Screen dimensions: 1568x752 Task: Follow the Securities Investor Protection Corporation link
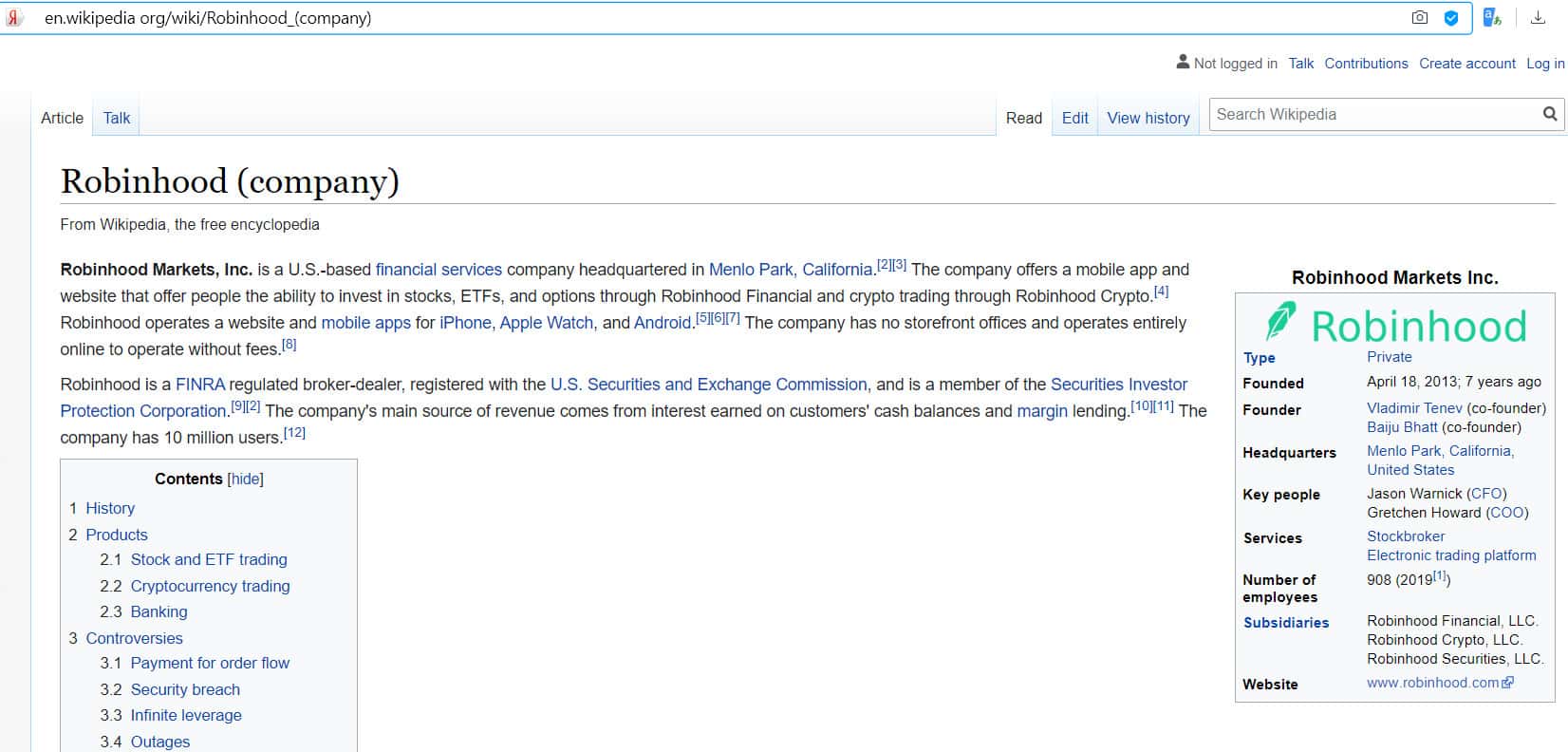tap(624, 398)
